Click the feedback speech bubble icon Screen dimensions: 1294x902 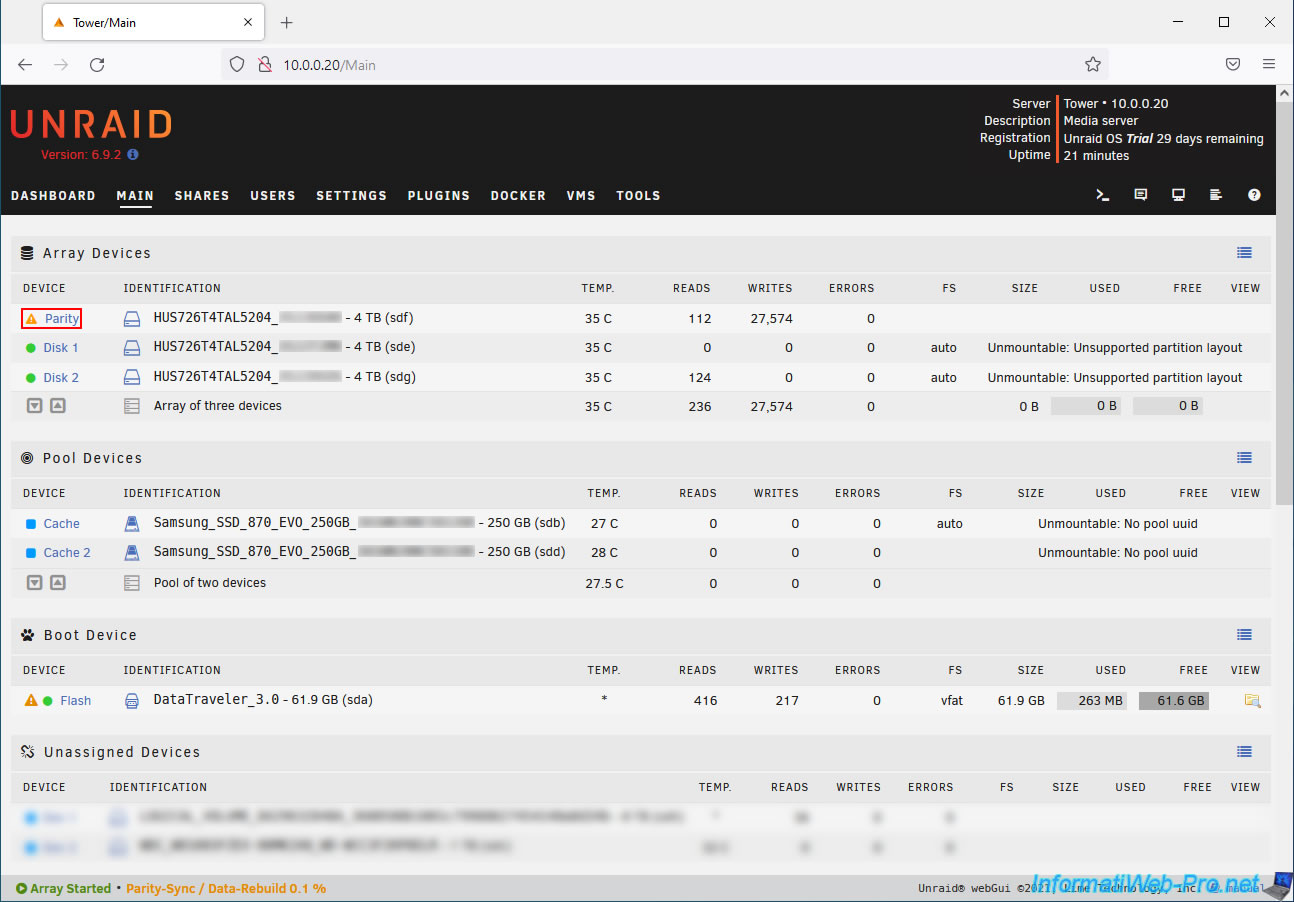tap(1141, 195)
